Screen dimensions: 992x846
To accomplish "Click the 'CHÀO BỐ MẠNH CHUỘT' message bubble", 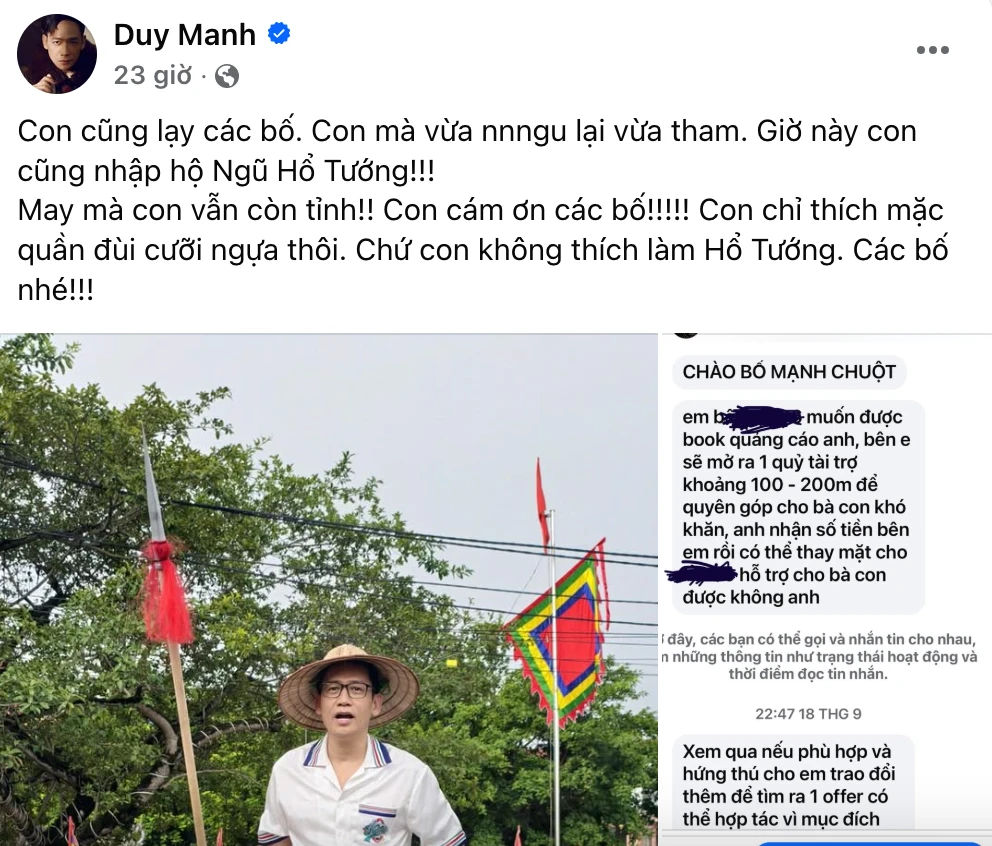I will [x=789, y=371].
